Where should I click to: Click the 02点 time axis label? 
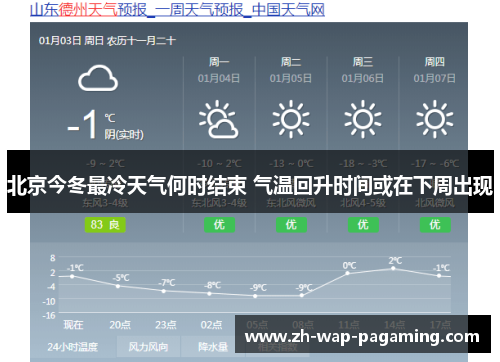click(x=211, y=325)
